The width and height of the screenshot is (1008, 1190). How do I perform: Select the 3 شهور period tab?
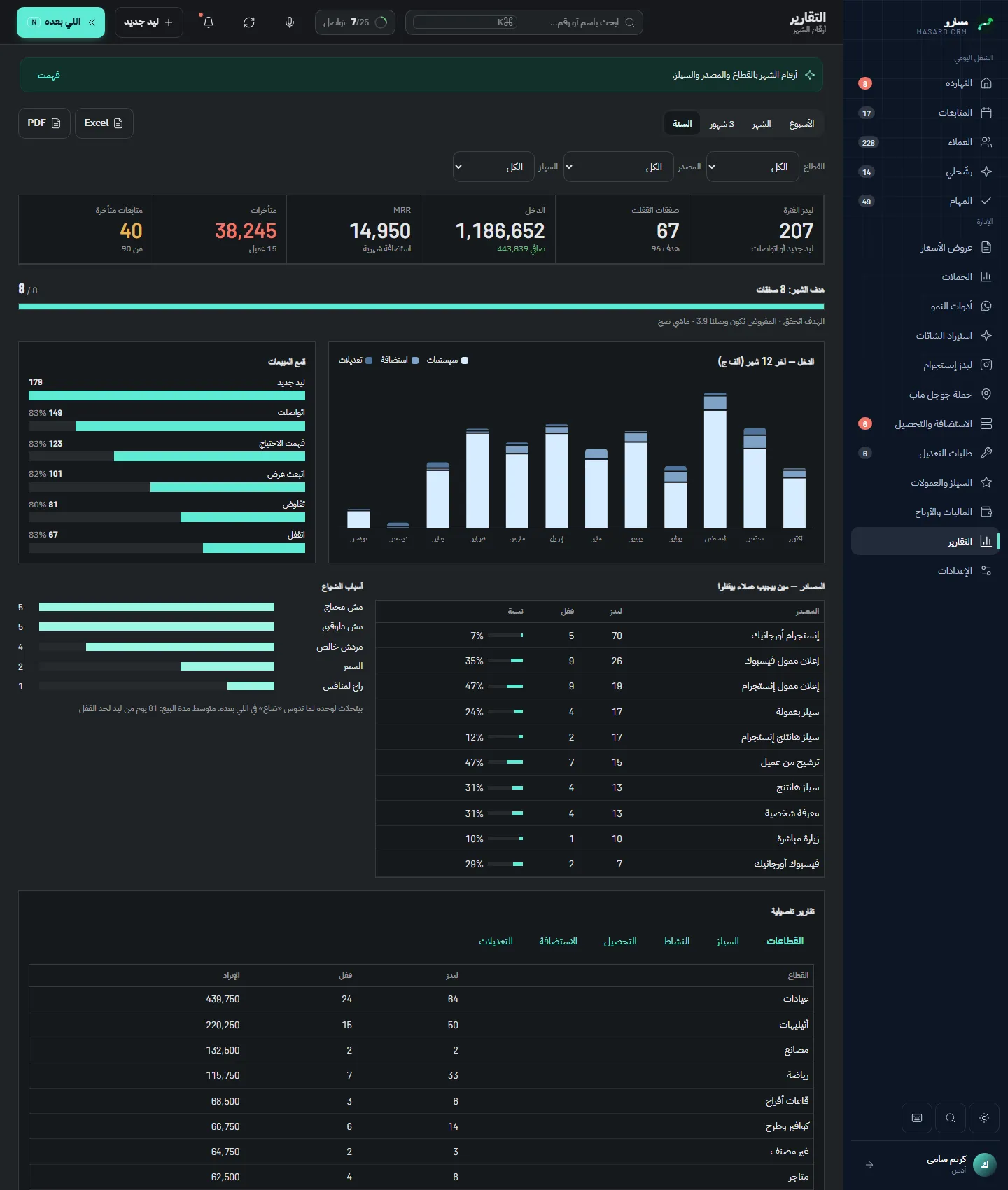722,124
